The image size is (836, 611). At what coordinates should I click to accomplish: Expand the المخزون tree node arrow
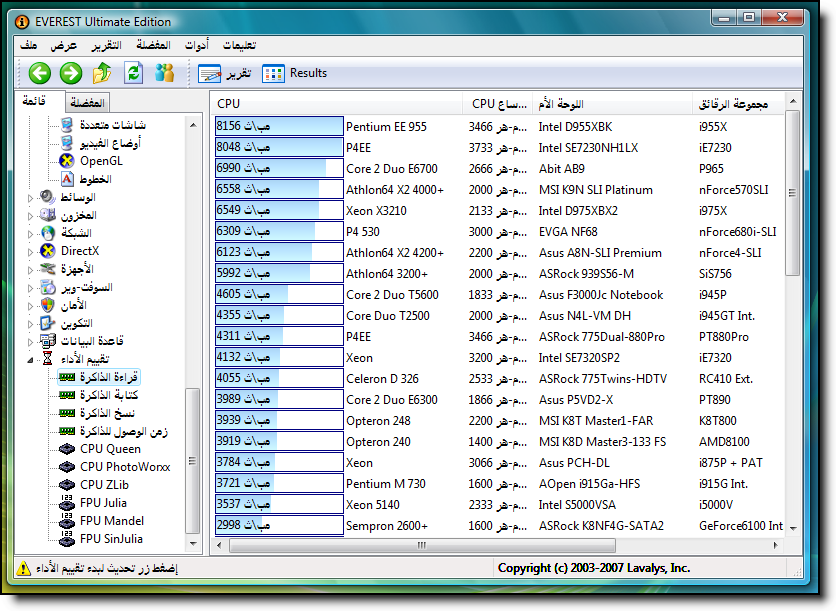(30, 216)
